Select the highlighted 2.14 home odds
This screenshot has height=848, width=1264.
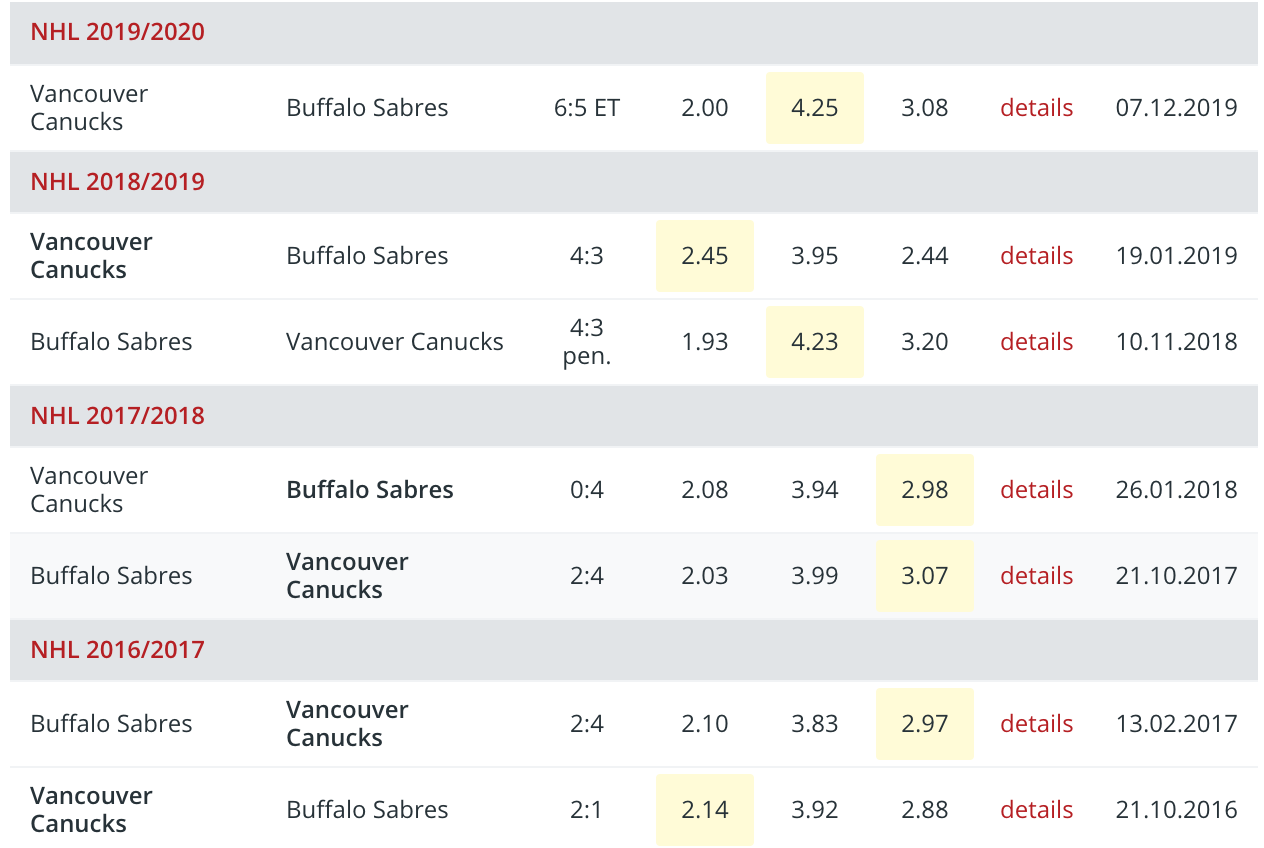tap(704, 810)
